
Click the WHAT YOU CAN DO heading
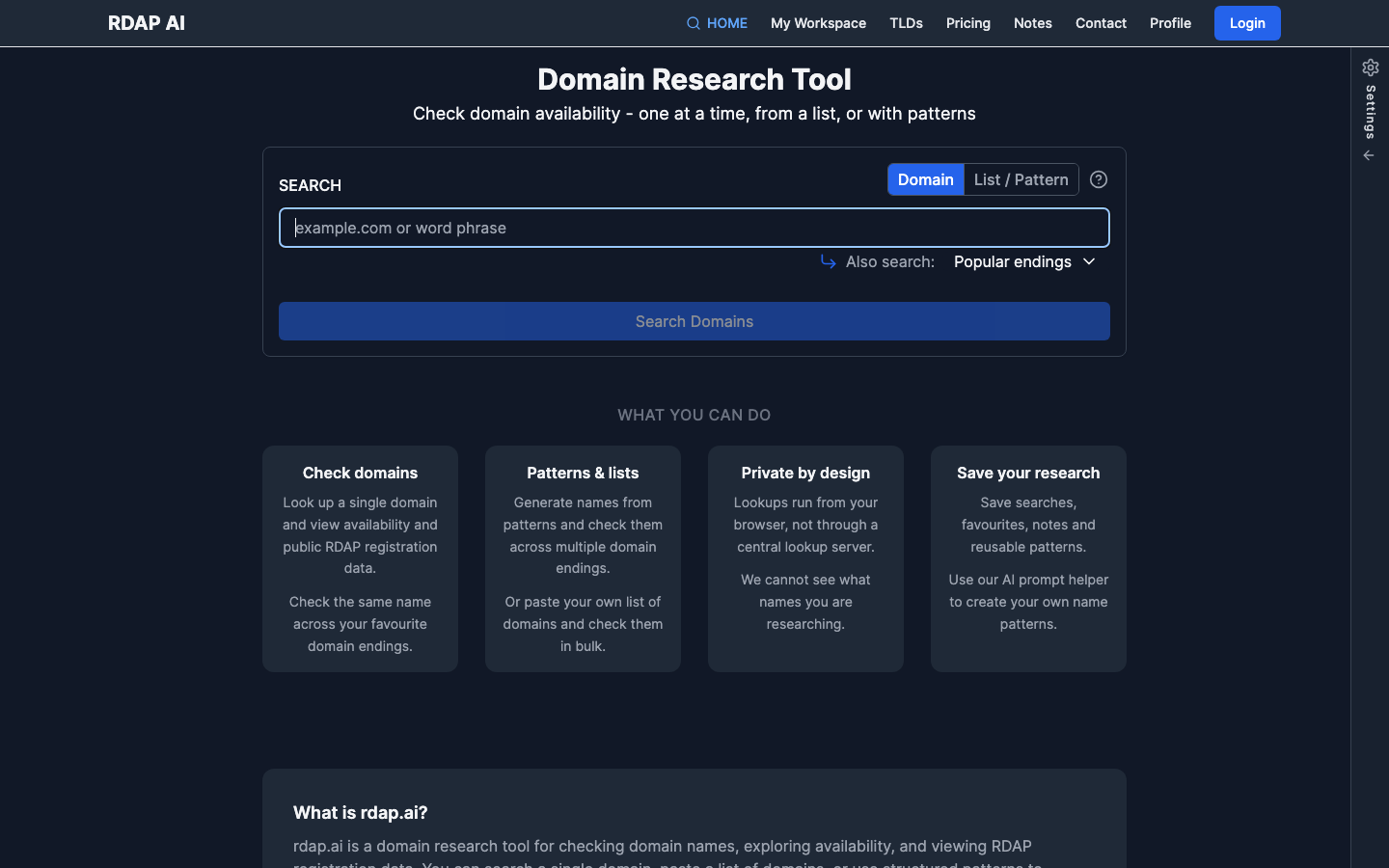(x=694, y=415)
